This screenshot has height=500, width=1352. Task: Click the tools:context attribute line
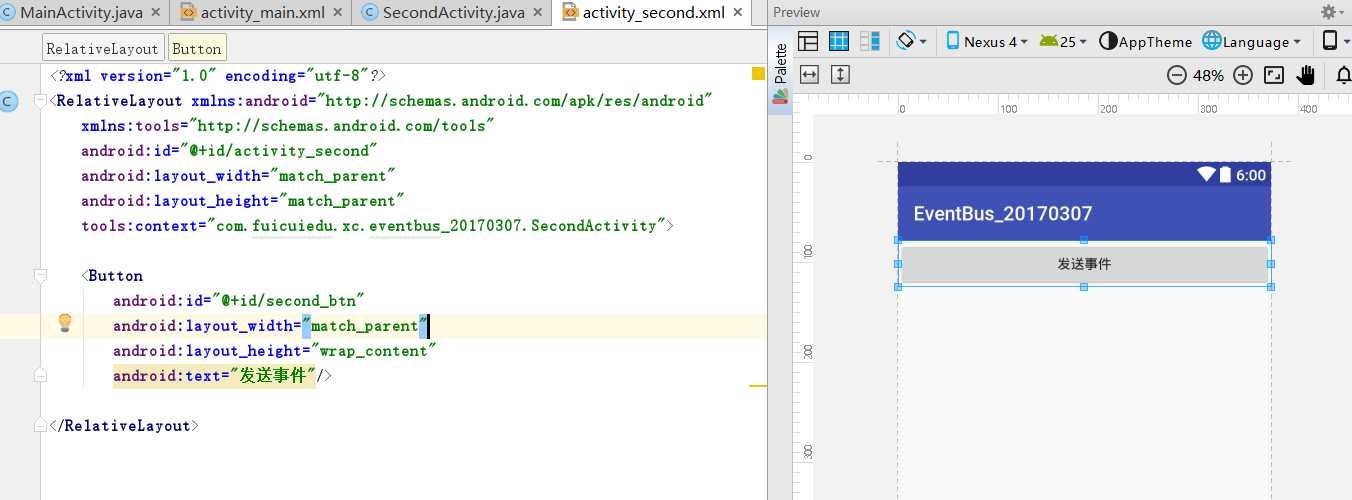pyautogui.click(x=378, y=225)
